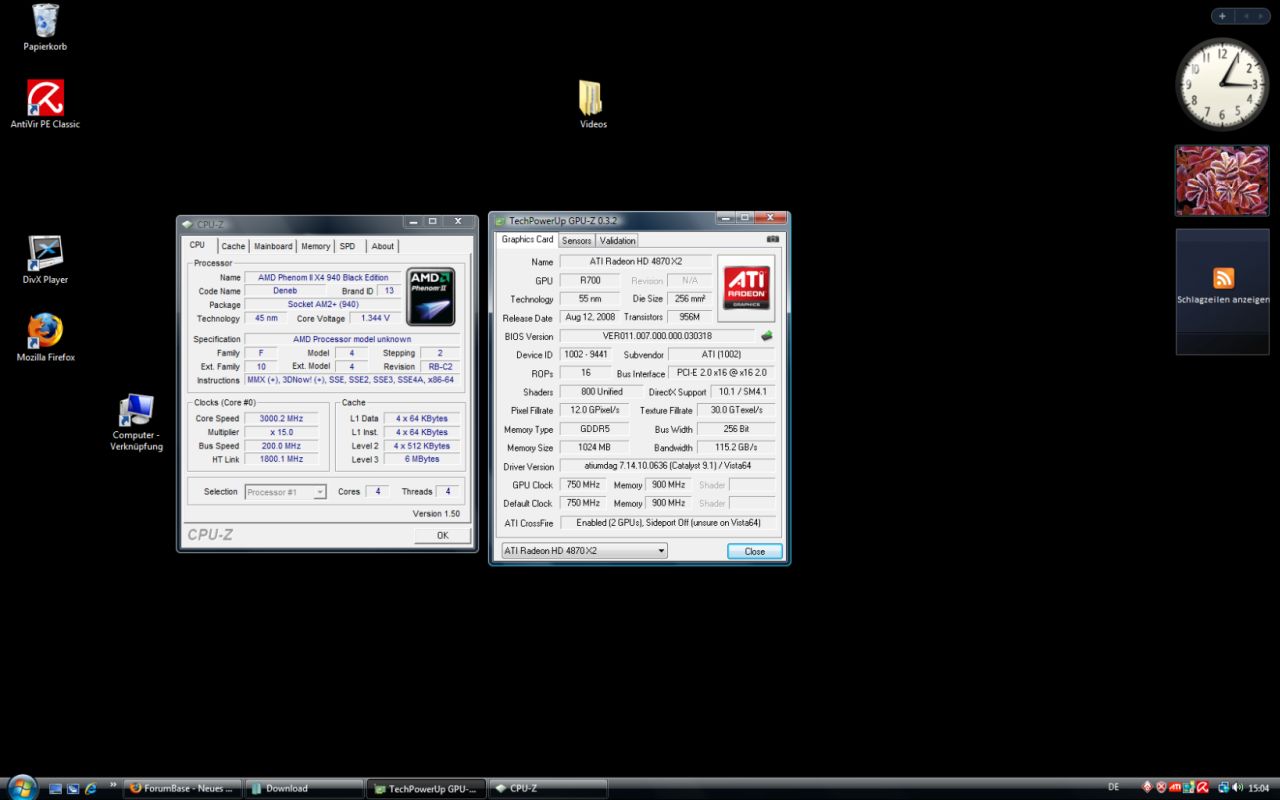
Task: Click the HT Link value 1800.1 MHz
Action: pyautogui.click(x=281, y=459)
